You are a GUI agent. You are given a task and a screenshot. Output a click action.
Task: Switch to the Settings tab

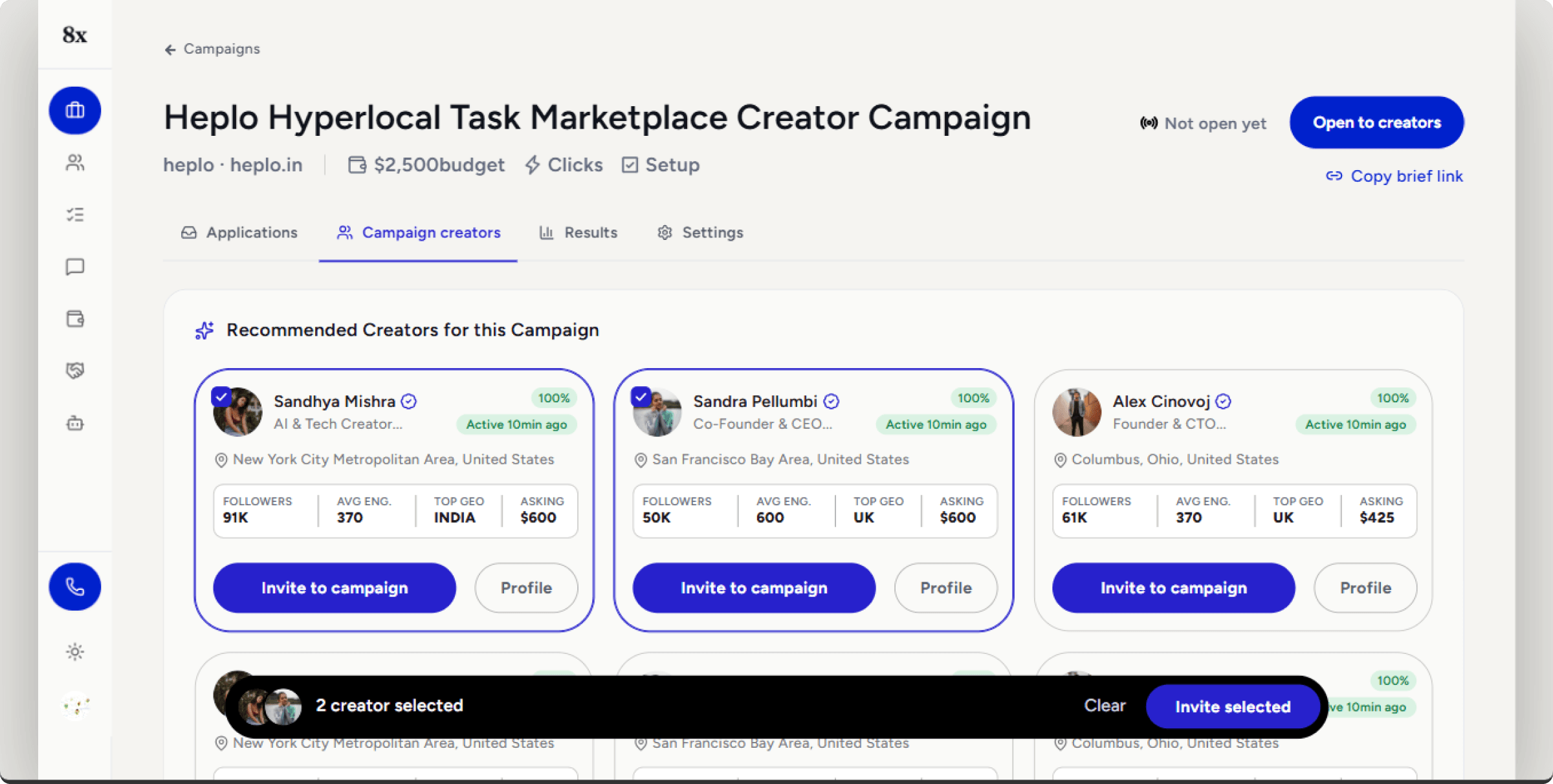pos(700,232)
